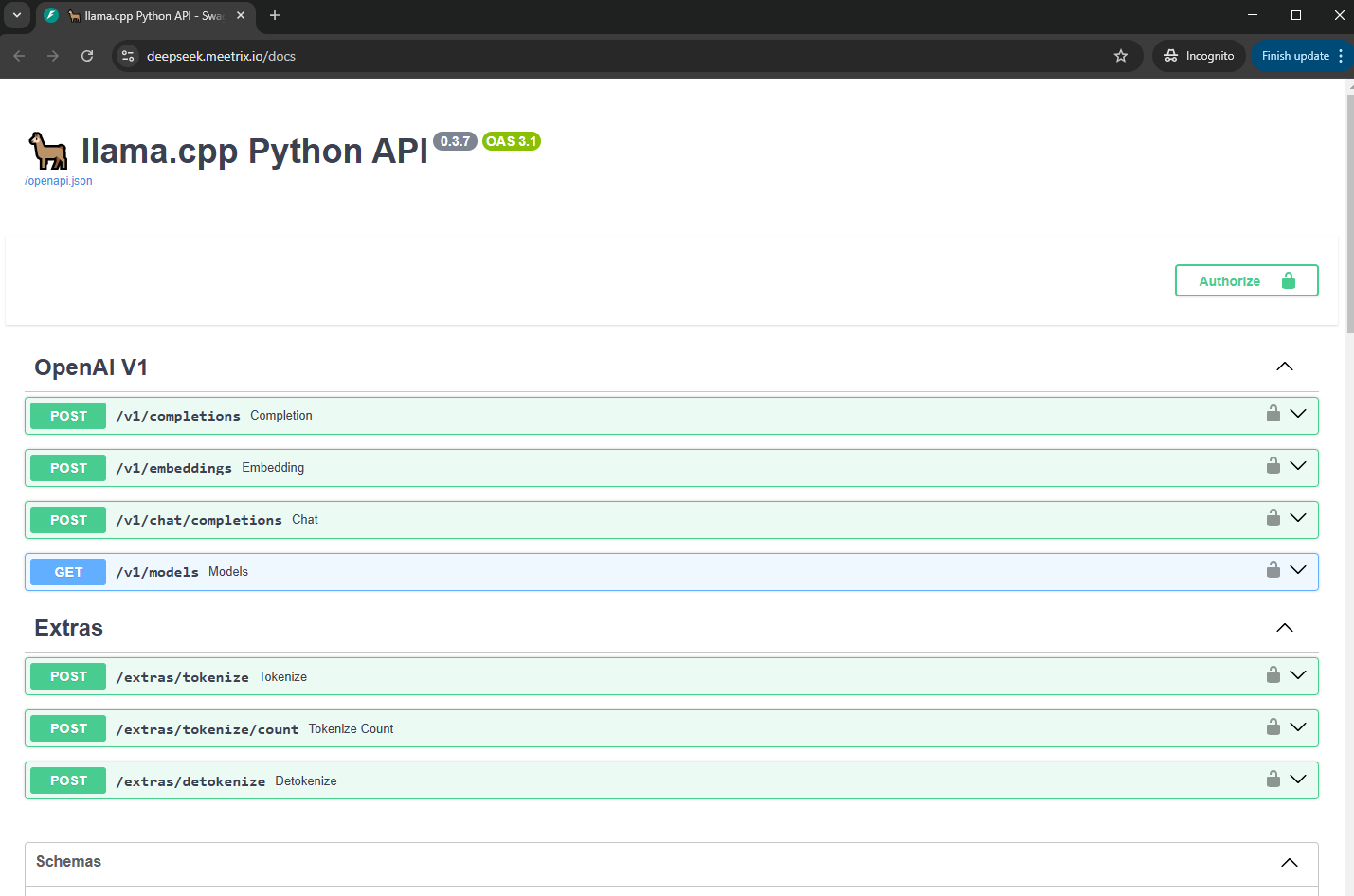
Task: Expand the /v1/models endpoint chevron
Action: [1298, 570]
